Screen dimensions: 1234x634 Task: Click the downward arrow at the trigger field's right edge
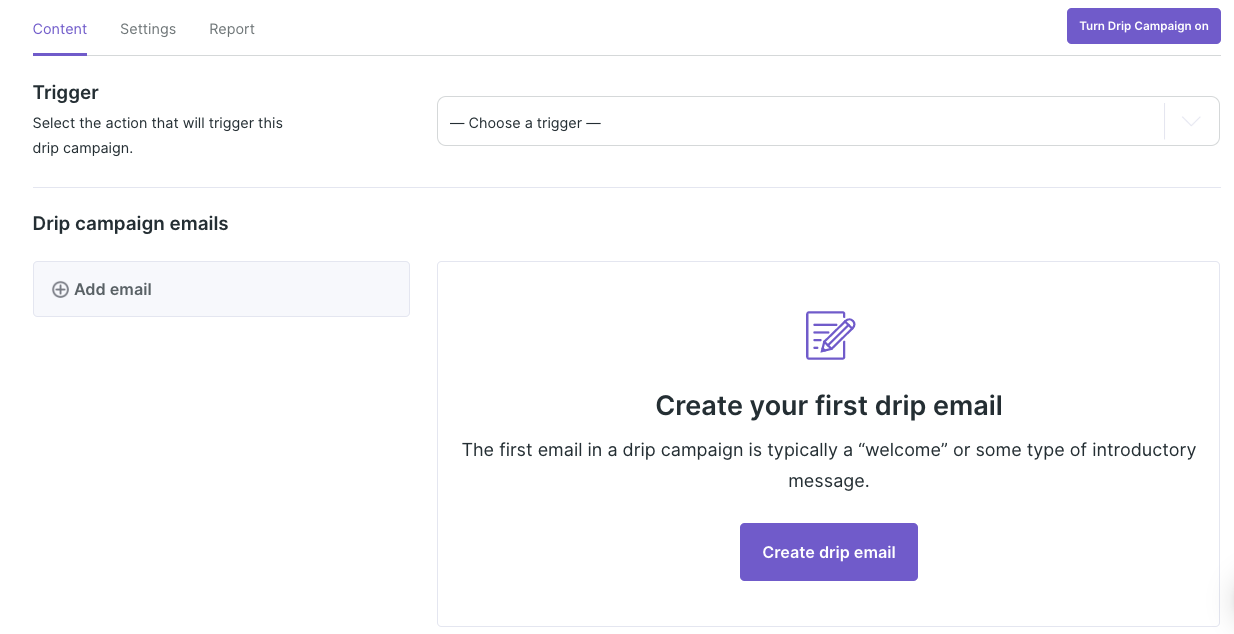[x=1190, y=121]
